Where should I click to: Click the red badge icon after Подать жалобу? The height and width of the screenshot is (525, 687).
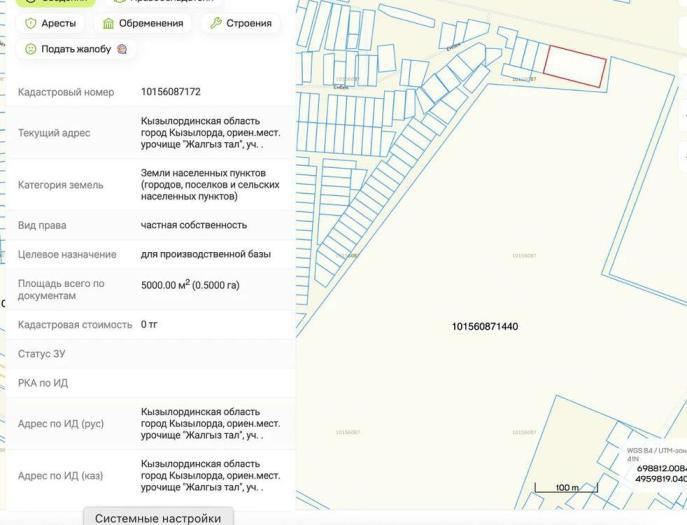122,49
